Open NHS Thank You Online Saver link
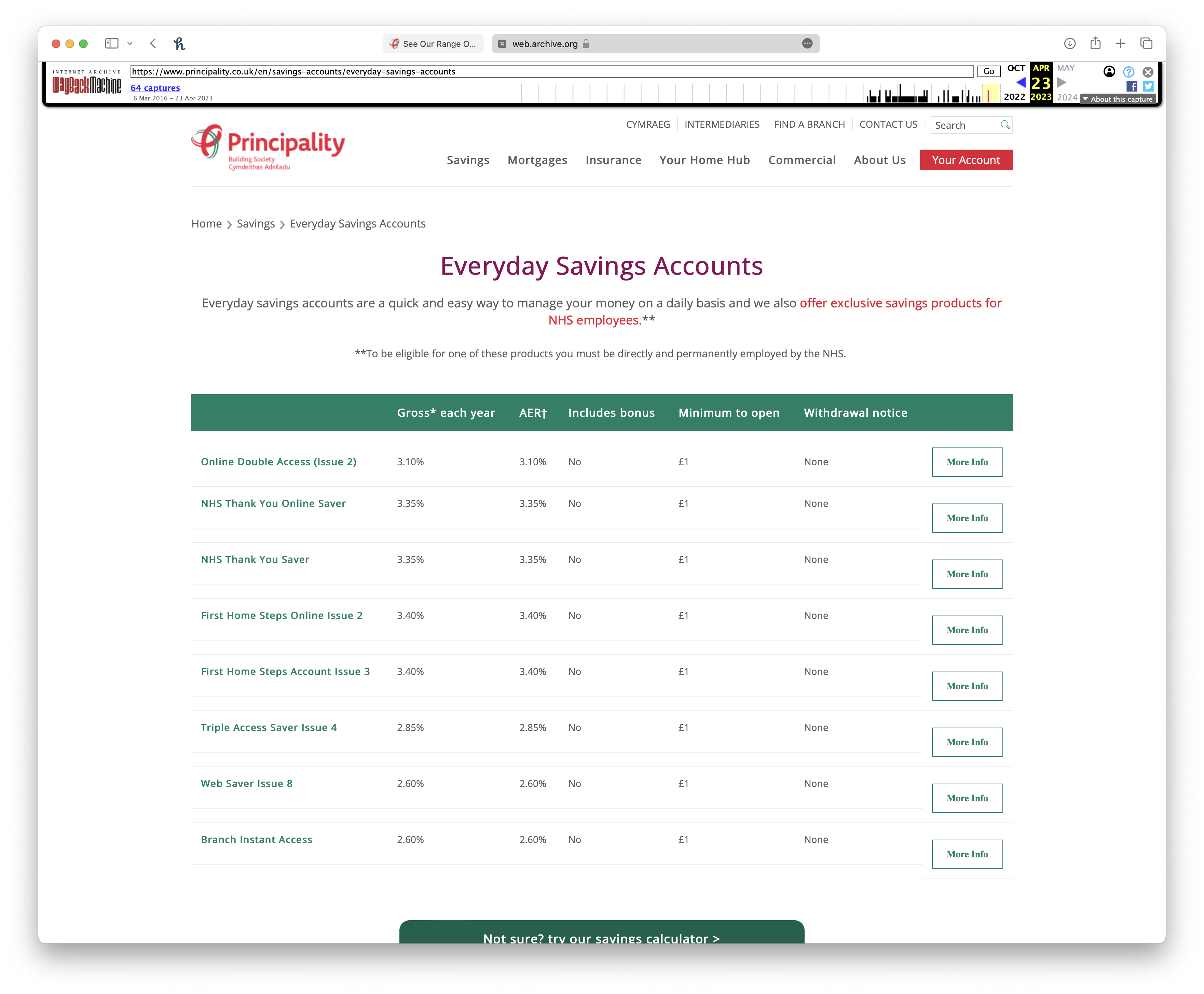 coord(273,503)
